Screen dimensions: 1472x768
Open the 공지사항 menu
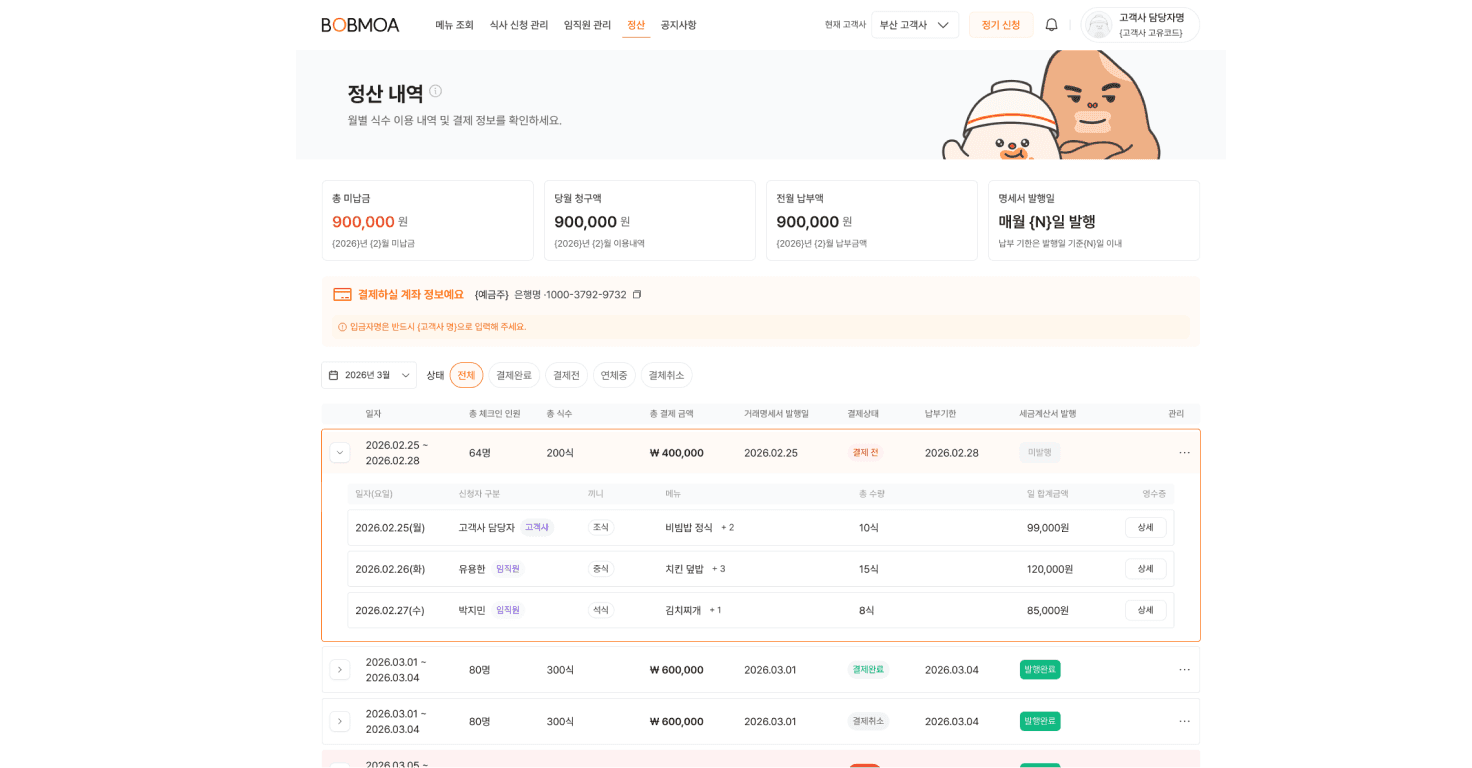coord(678,25)
